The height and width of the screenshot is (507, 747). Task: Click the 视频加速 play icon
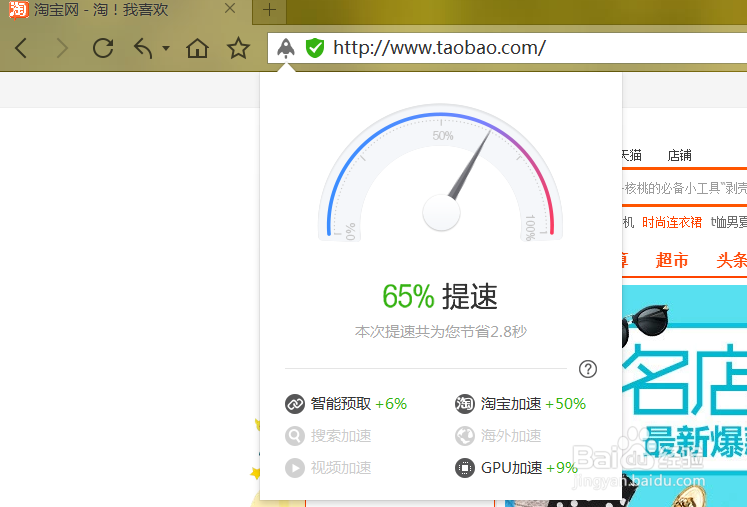pos(295,468)
